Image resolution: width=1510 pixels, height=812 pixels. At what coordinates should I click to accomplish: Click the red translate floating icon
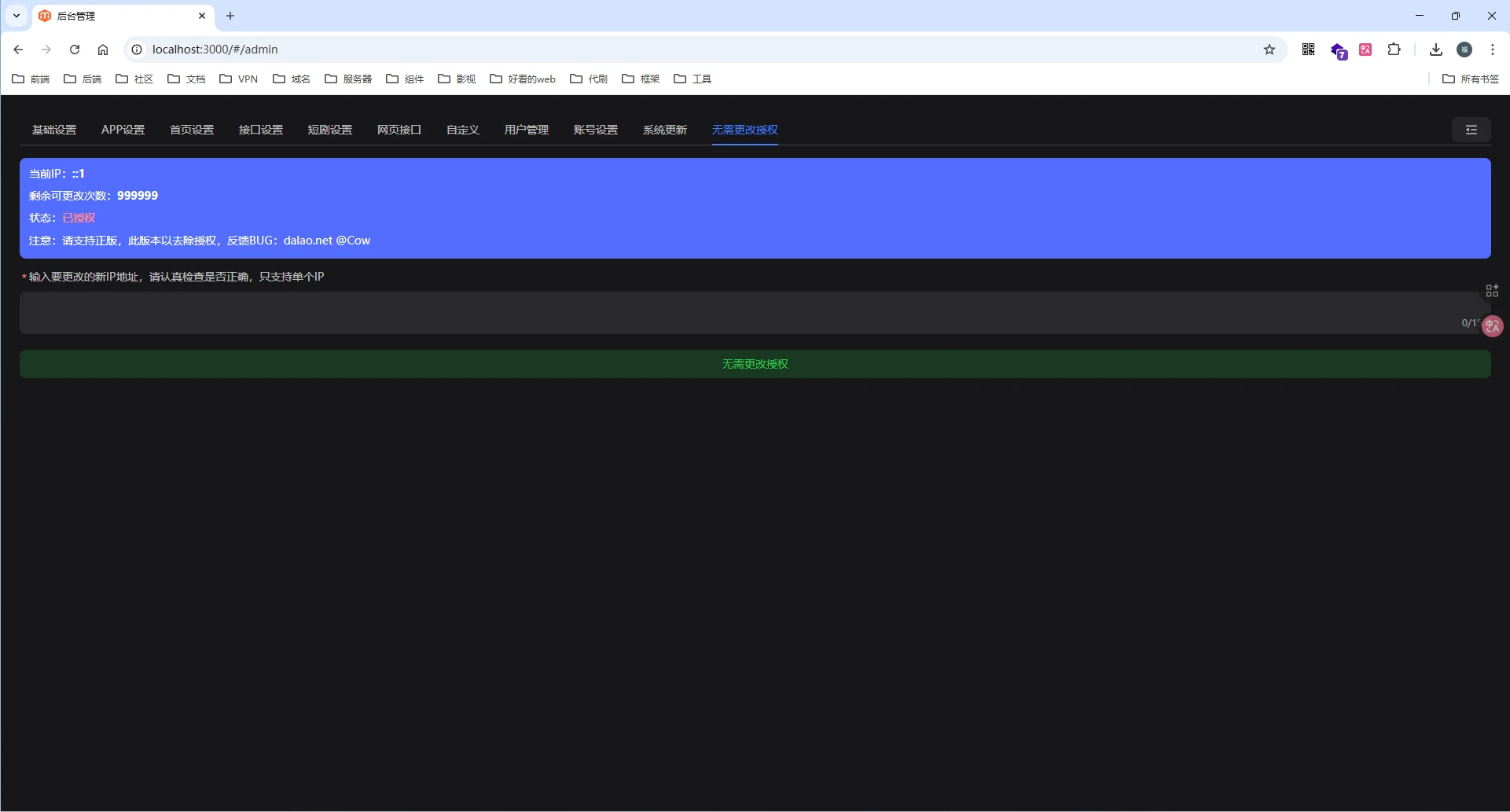pyautogui.click(x=1492, y=325)
